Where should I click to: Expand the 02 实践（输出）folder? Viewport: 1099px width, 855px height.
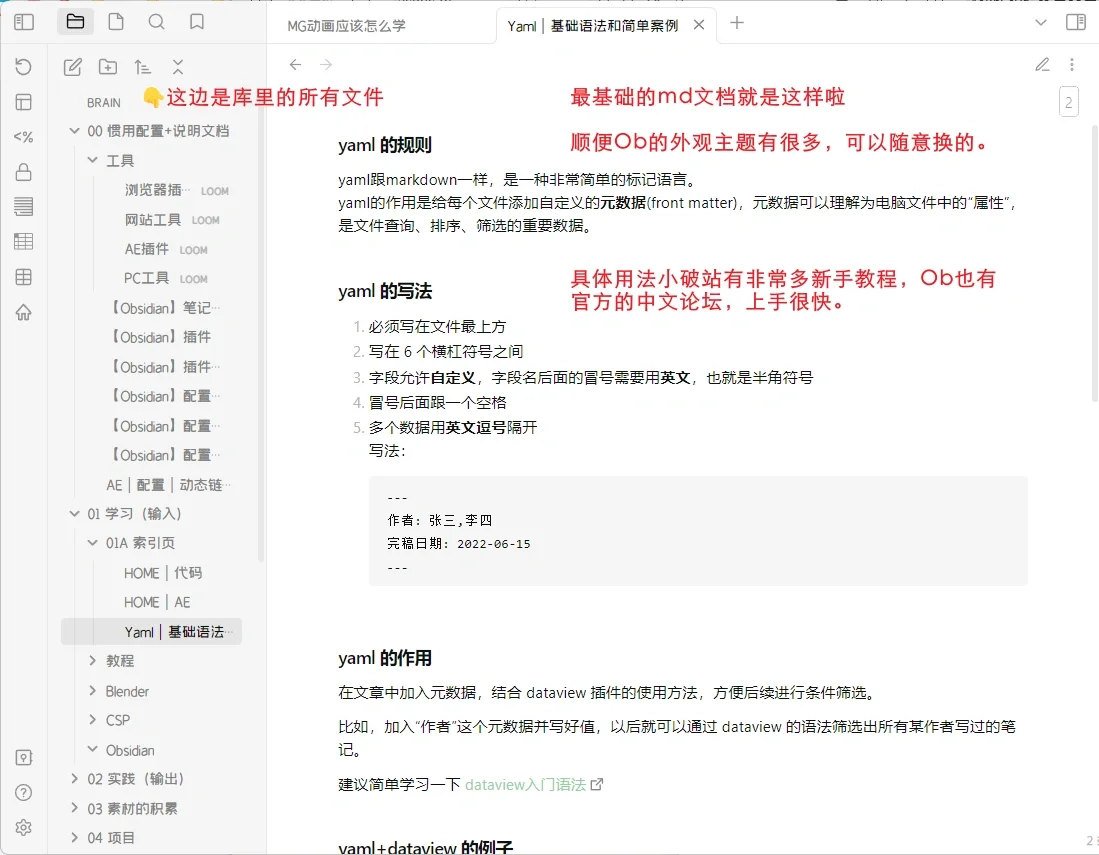click(x=74, y=778)
